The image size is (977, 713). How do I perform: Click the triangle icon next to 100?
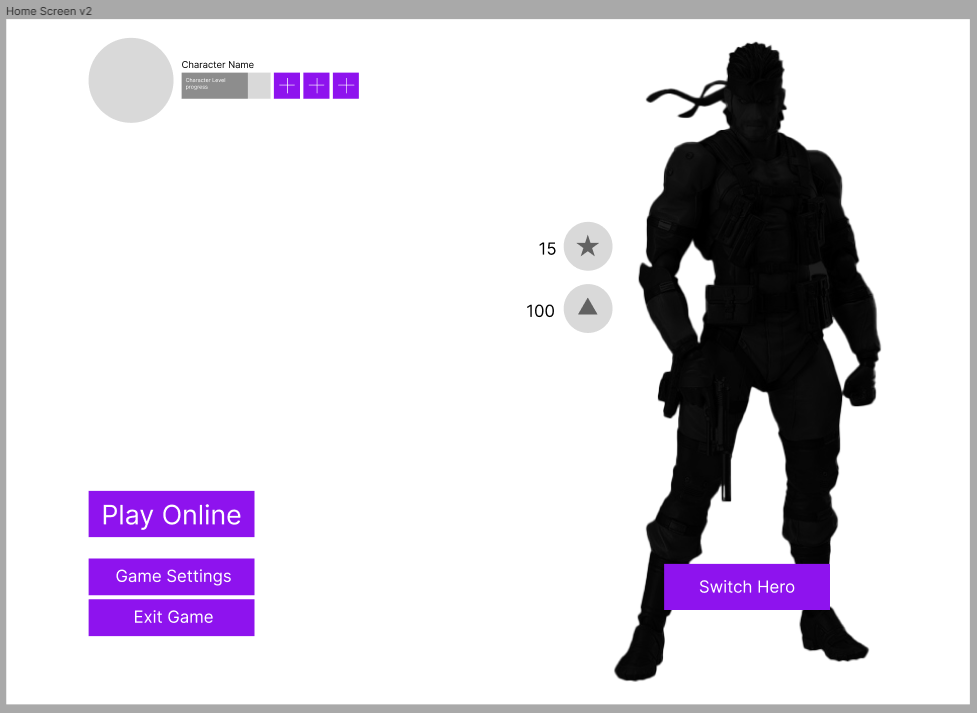(588, 309)
